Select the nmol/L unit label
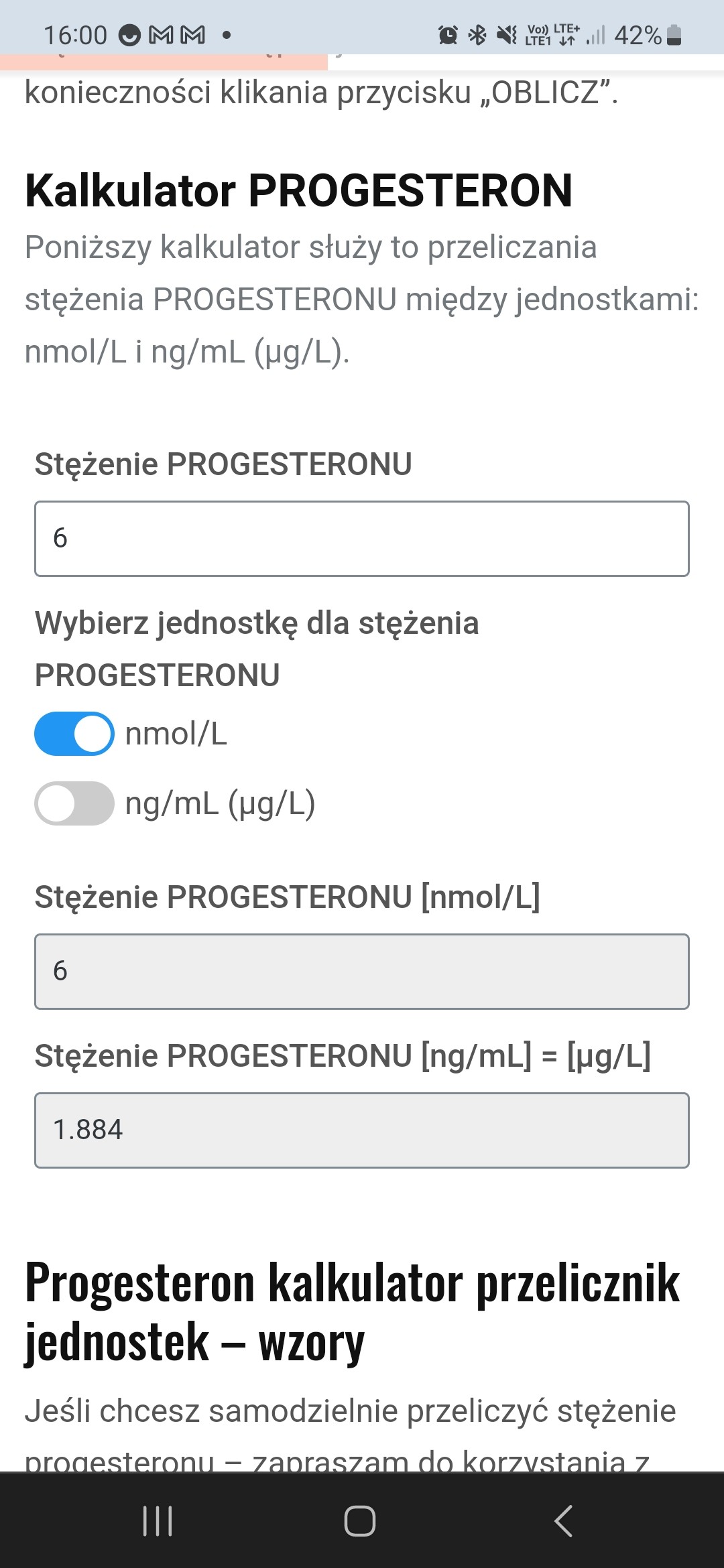The height and width of the screenshot is (1568, 724). pyautogui.click(x=176, y=734)
